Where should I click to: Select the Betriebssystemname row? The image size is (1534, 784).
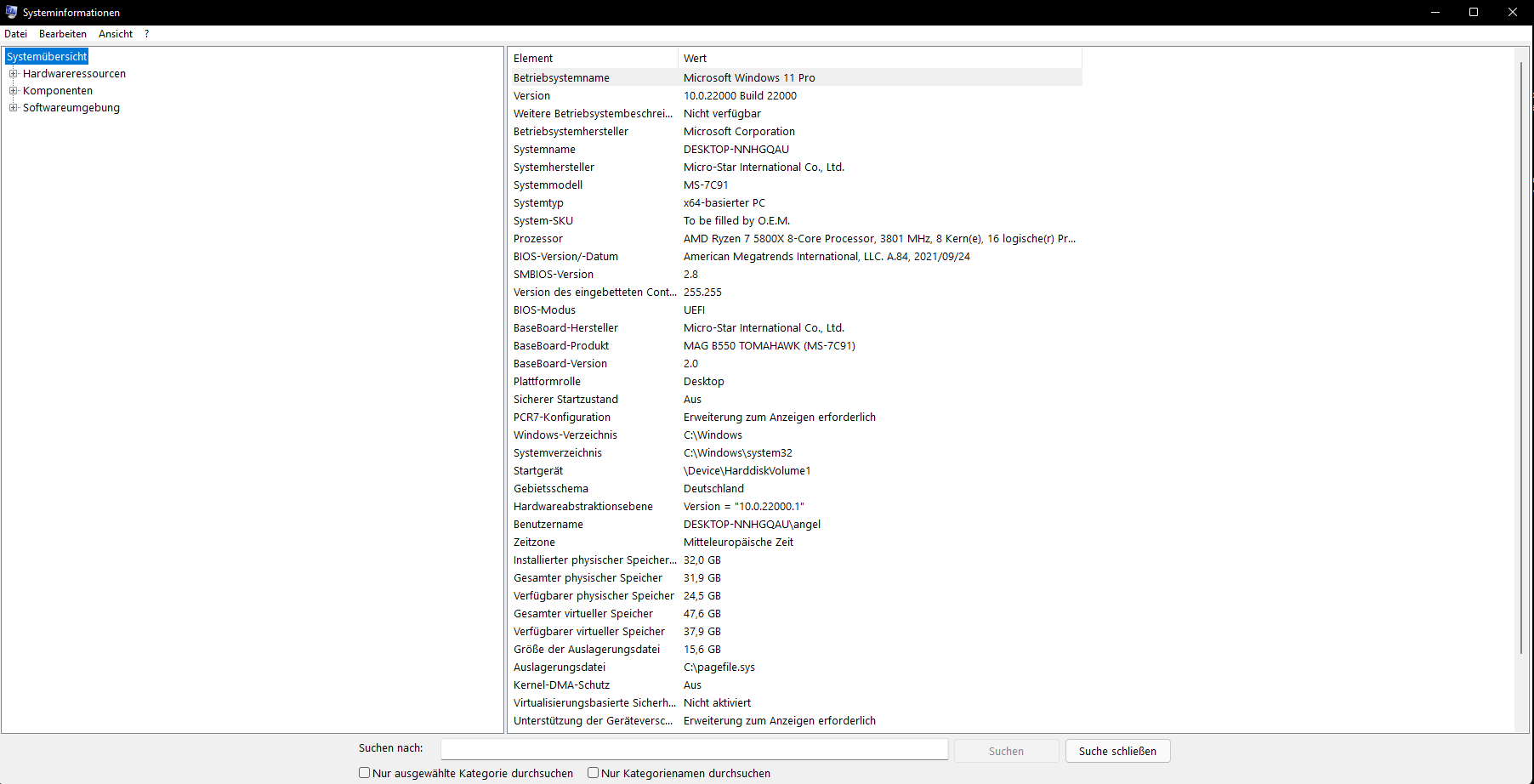click(x=795, y=77)
